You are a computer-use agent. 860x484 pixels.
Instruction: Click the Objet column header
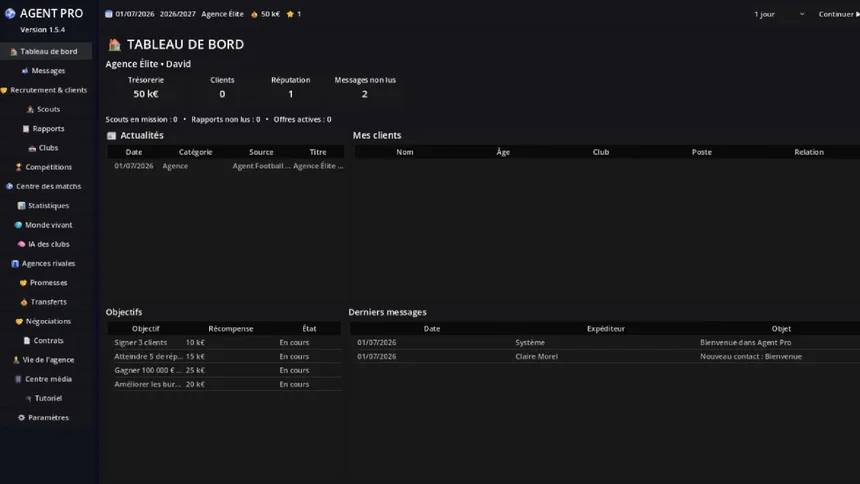coord(781,329)
